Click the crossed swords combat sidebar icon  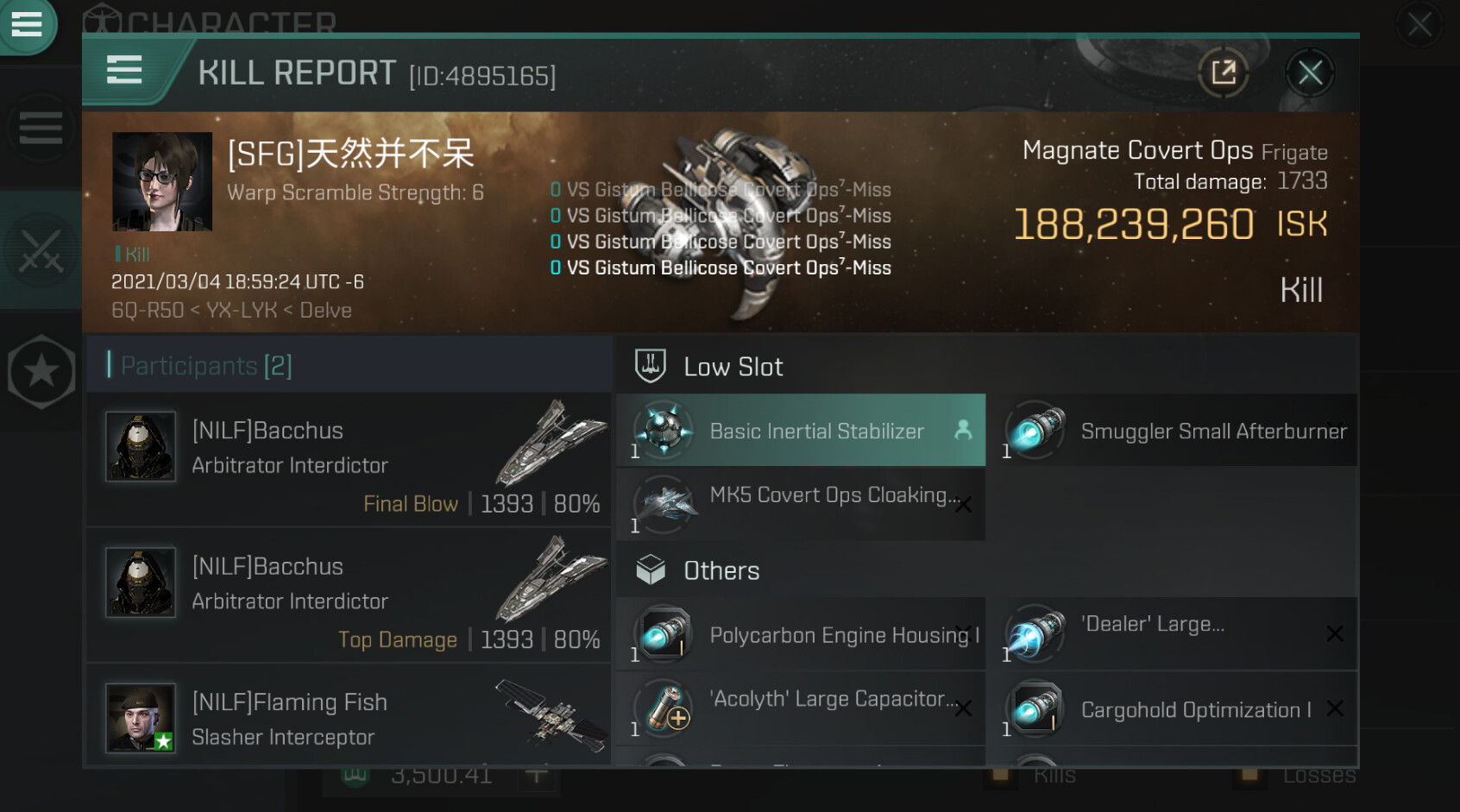[x=41, y=251]
